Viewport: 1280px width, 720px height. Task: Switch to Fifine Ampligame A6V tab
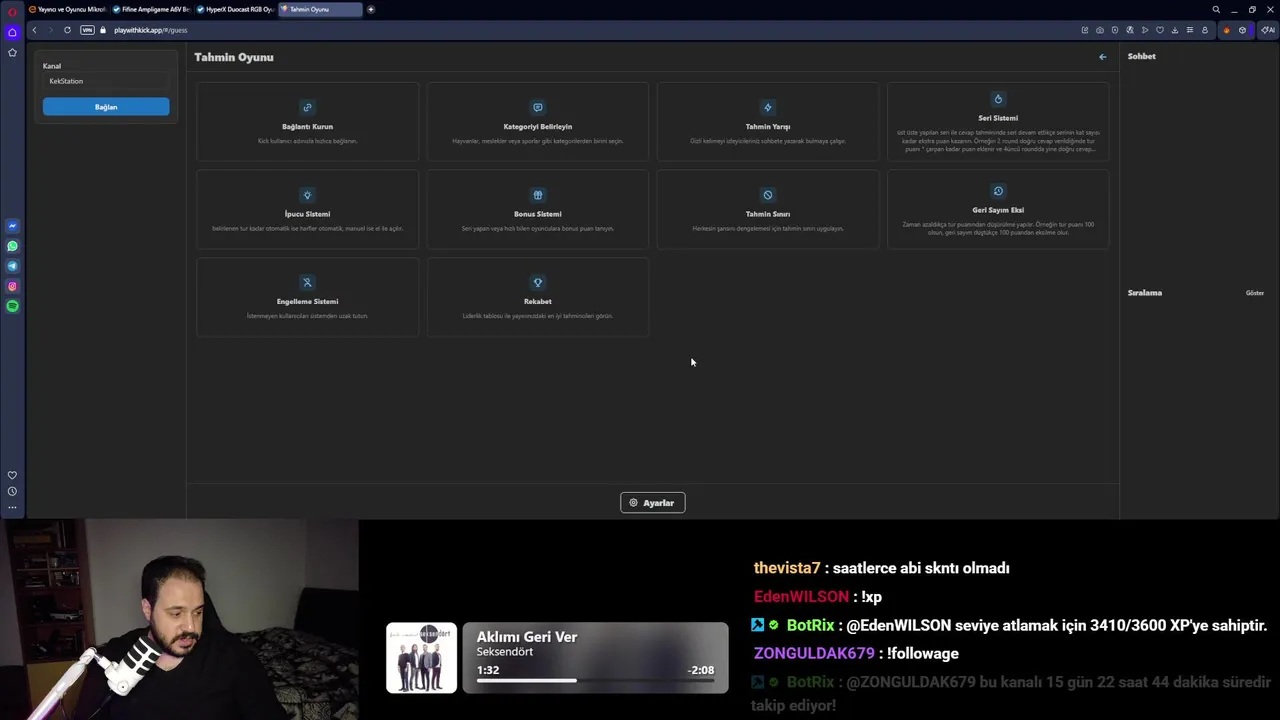tap(151, 9)
